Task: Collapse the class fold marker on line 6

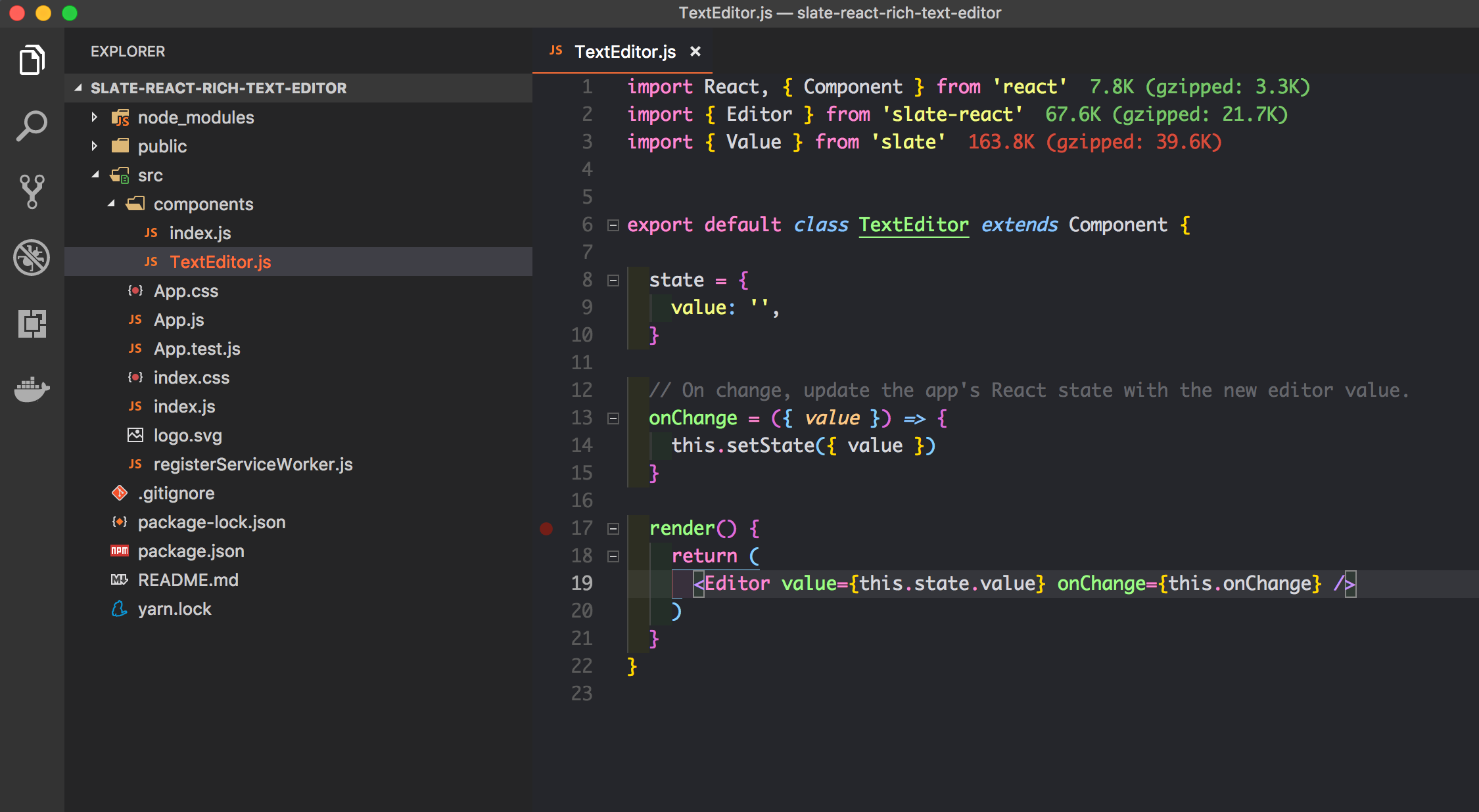Action: tap(613, 225)
